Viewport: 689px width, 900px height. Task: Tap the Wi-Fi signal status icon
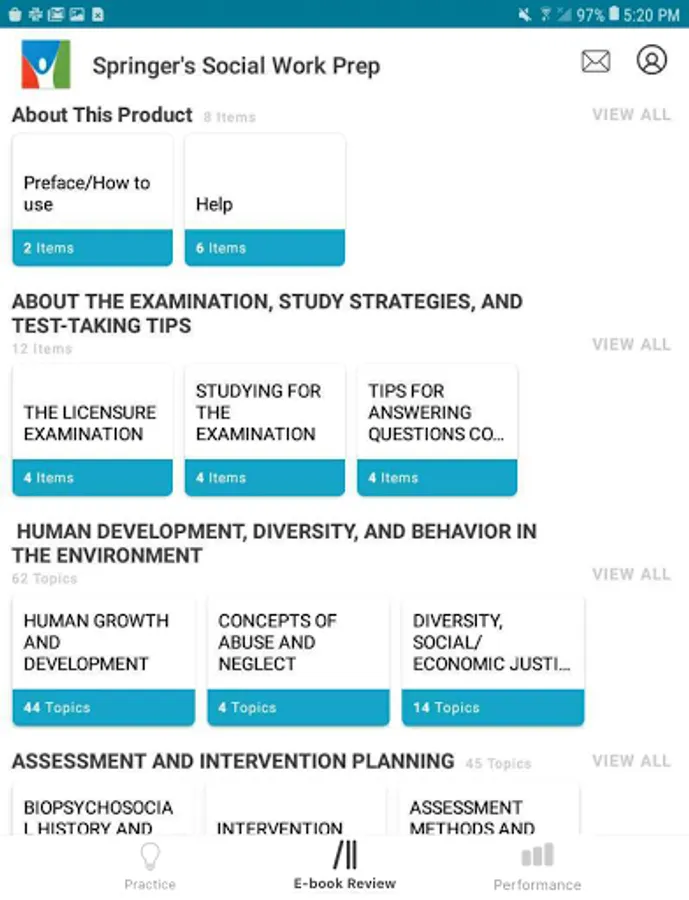(x=545, y=14)
